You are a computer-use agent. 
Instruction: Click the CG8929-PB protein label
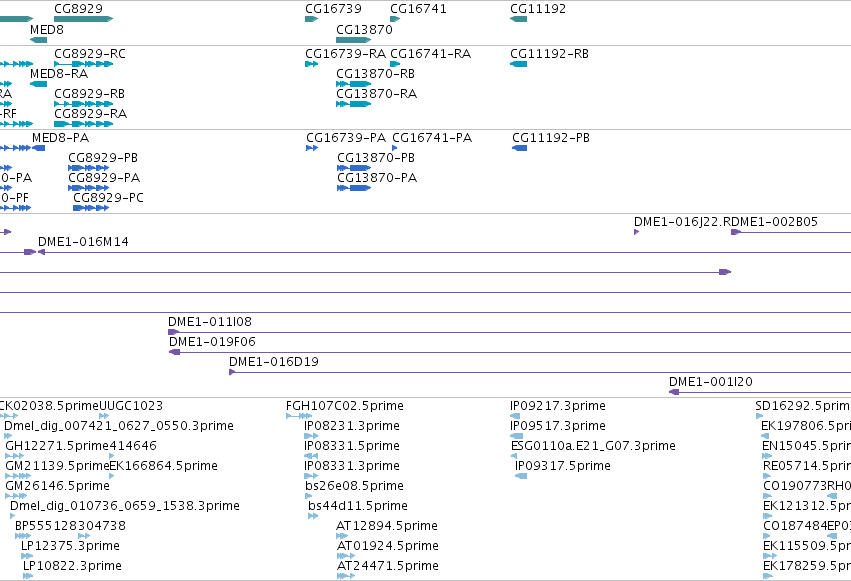[103, 158]
